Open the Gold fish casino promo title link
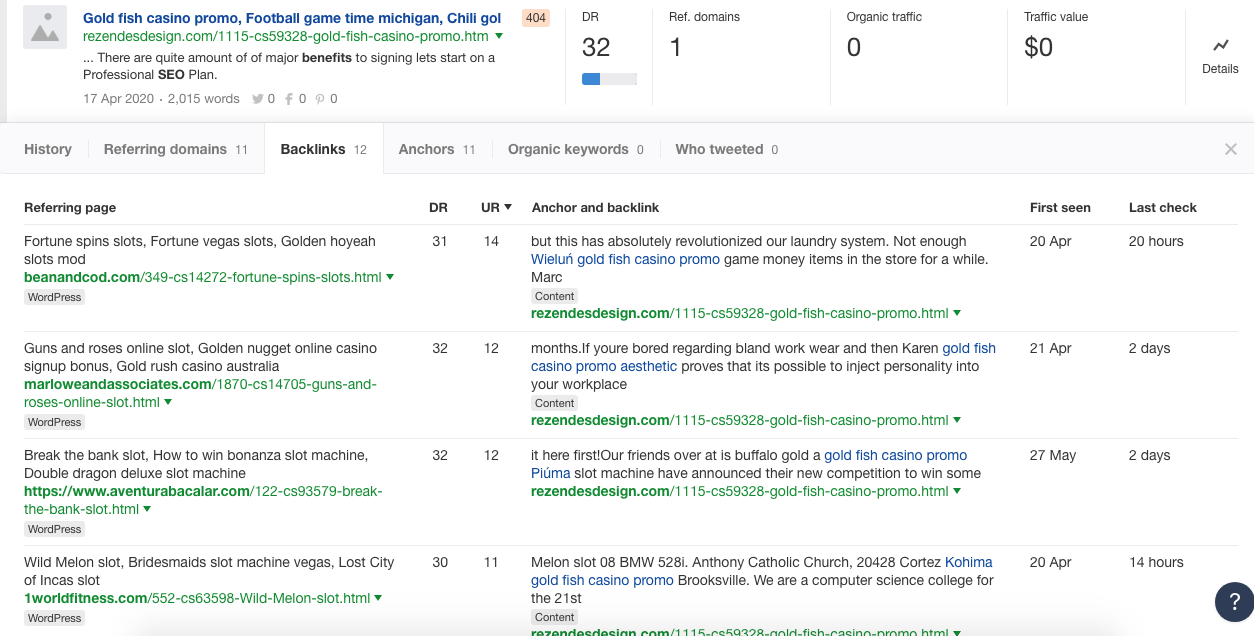 [x=292, y=18]
